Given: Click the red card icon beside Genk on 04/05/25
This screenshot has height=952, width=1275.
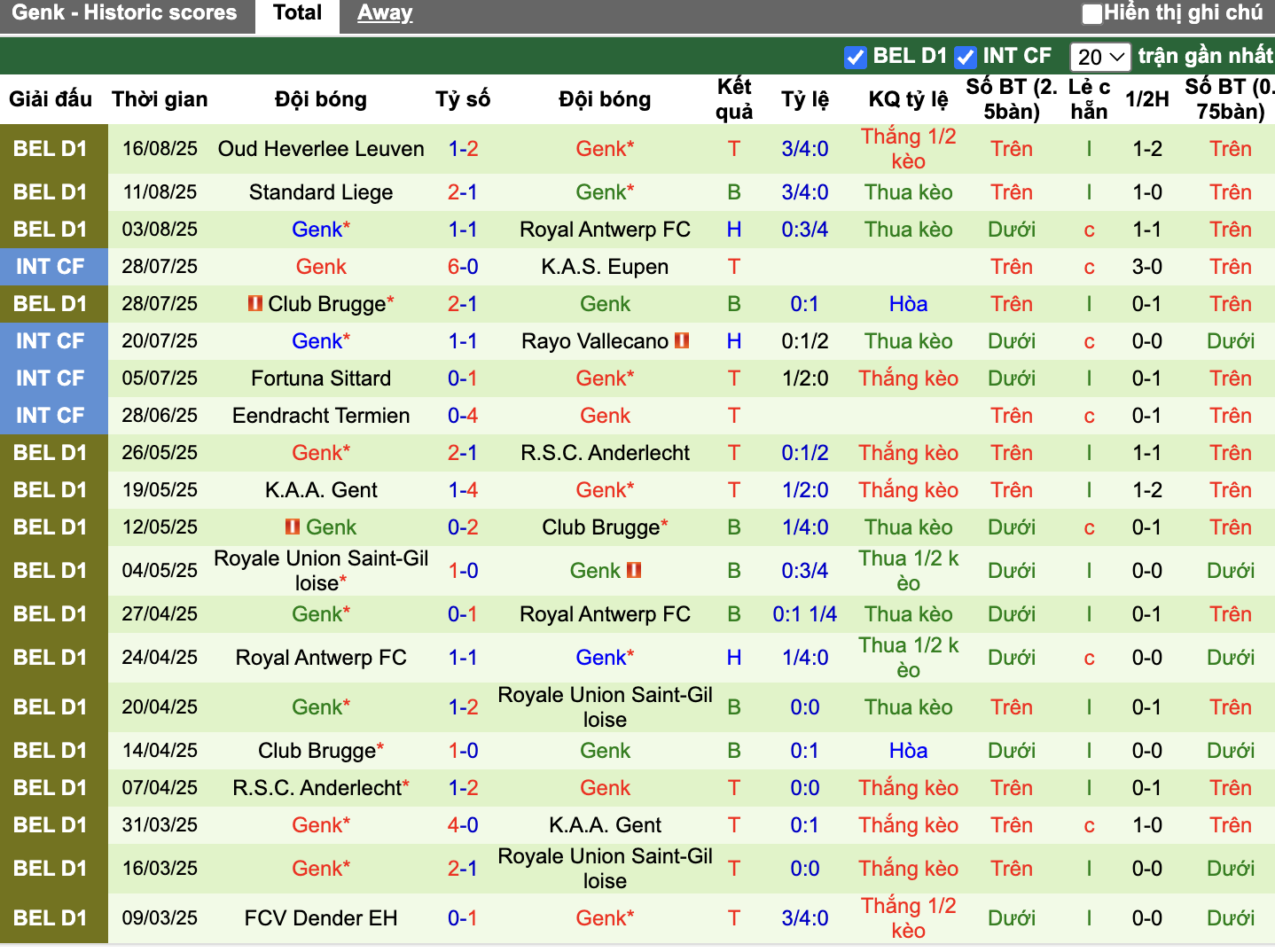Looking at the screenshot, I should (x=634, y=570).
